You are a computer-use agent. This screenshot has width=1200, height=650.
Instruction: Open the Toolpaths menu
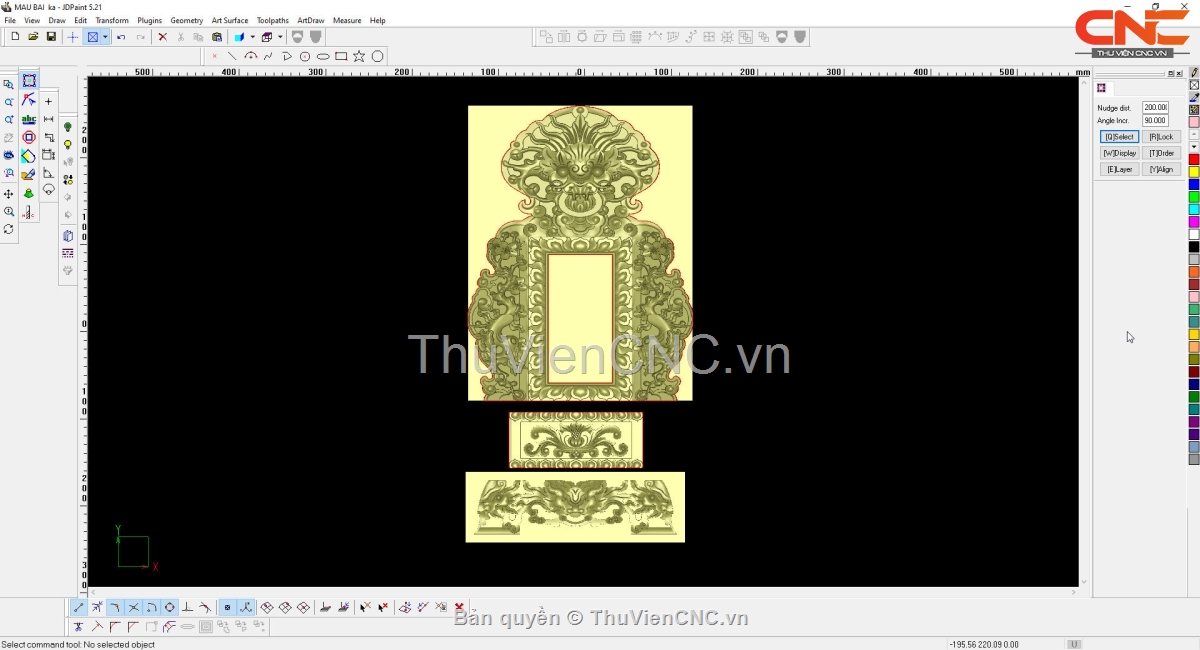(x=272, y=20)
